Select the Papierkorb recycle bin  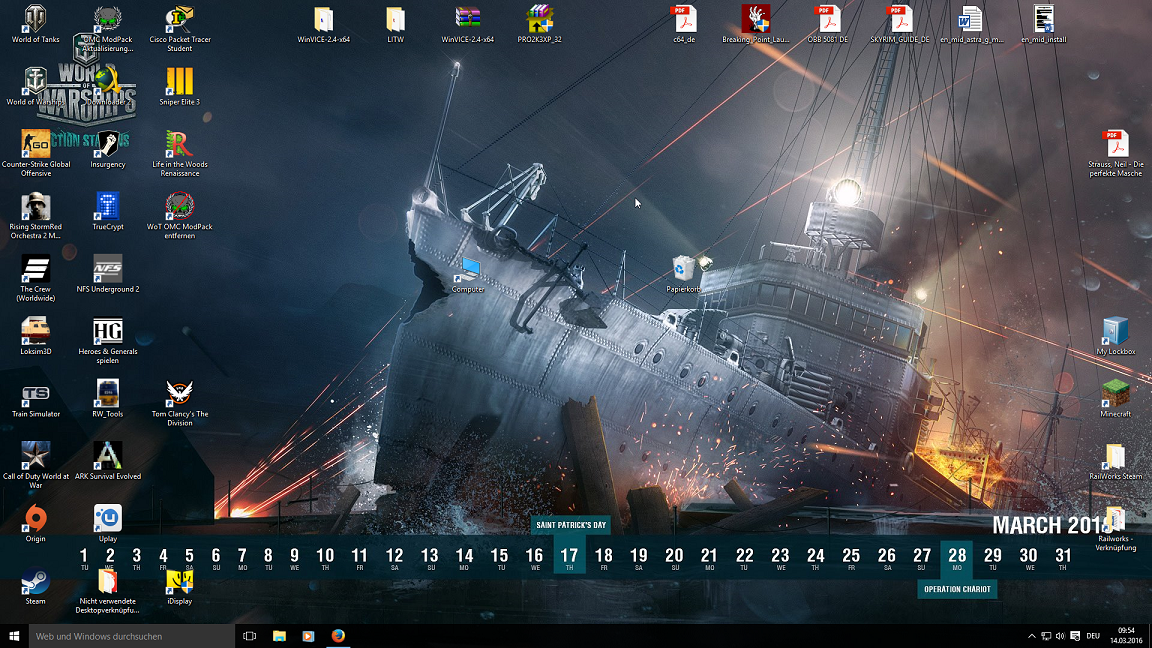[683, 273]
